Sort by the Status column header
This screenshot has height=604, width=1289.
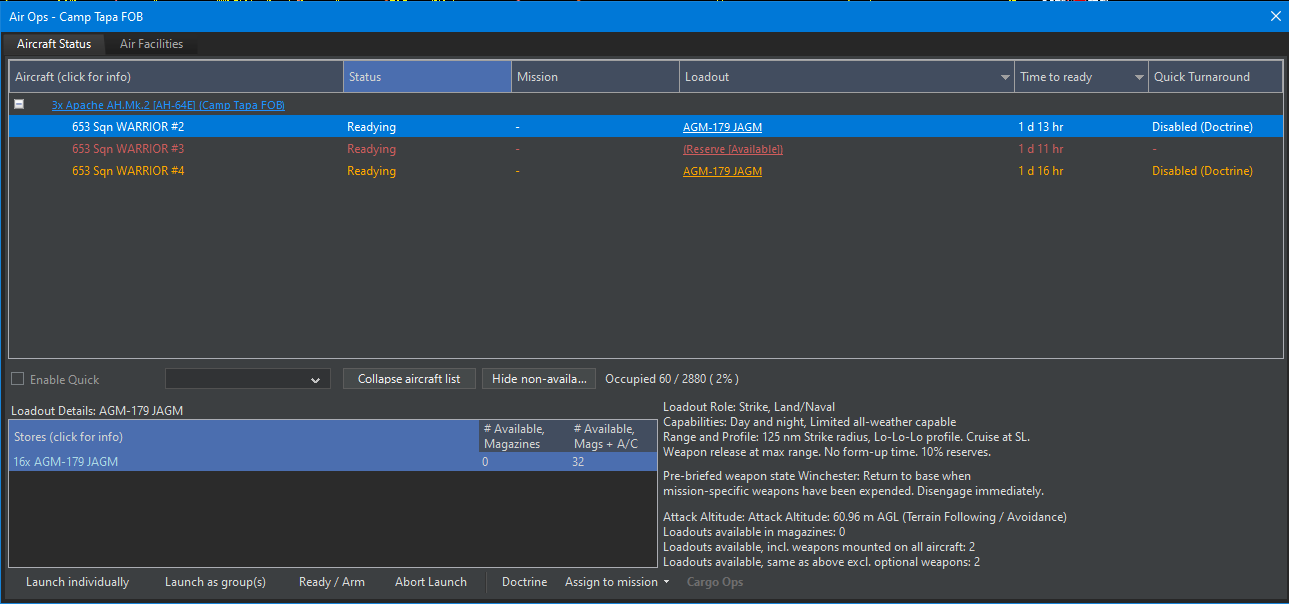pos(427,77)
